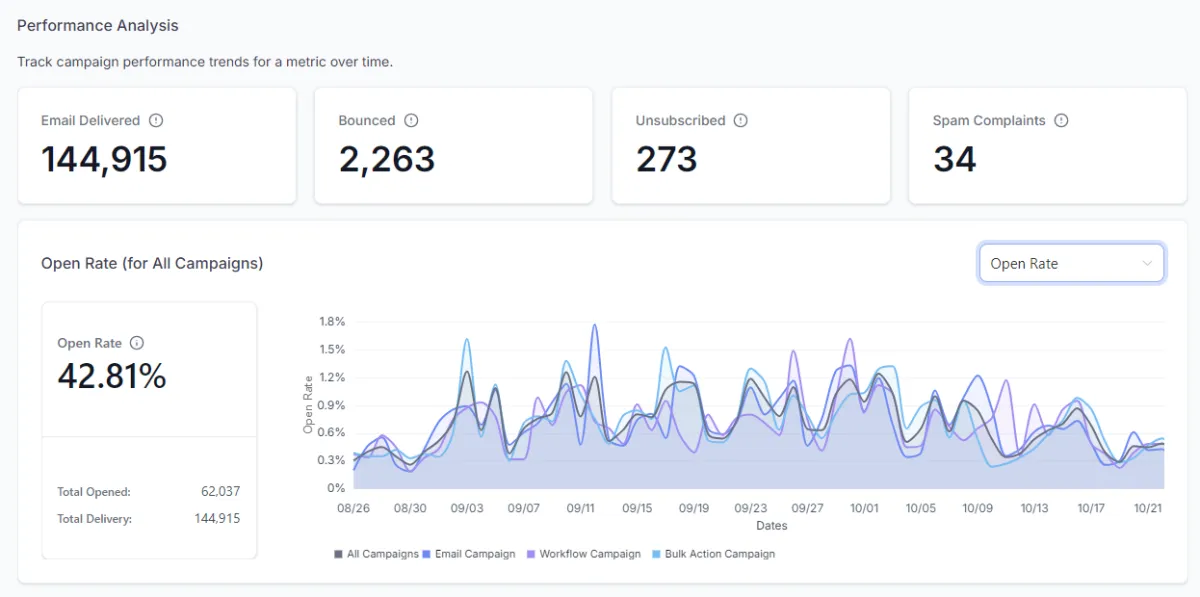
Task: Click info icon next to Unsubscribed
Action: click(741, 120)
